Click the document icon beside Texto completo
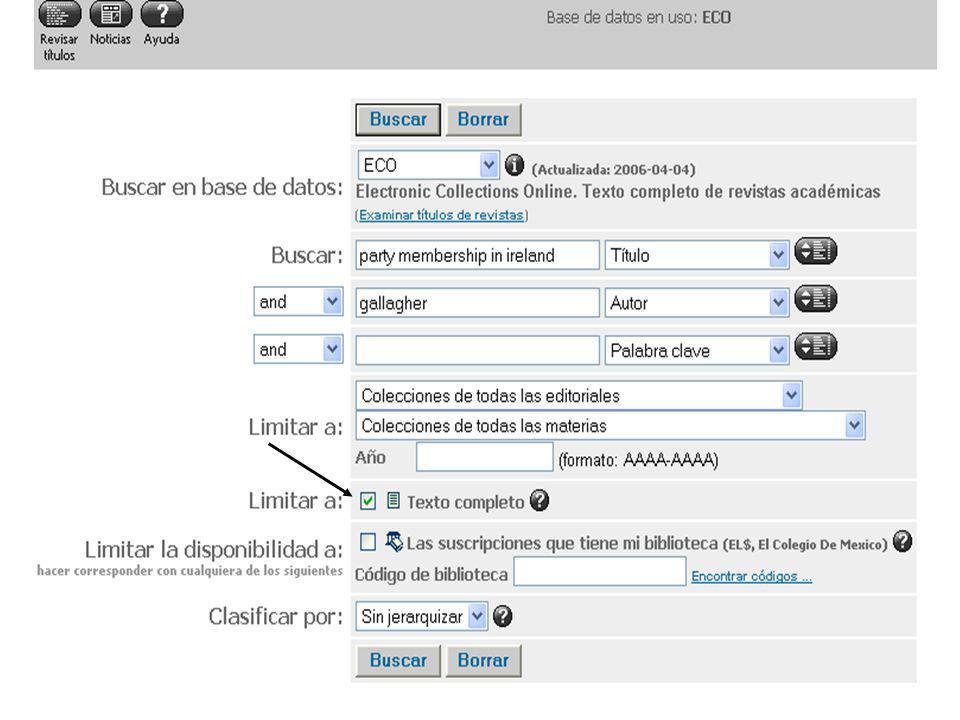The height and width of the screenshot is (720, 960). click(393, 501)
